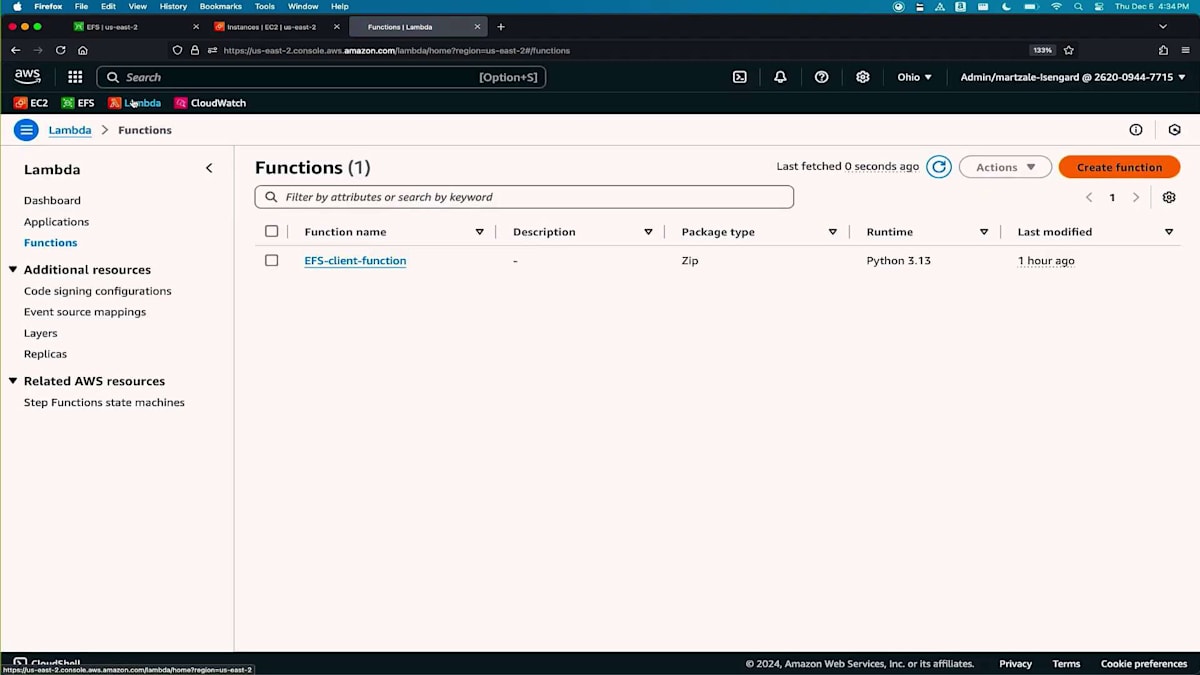Click the AWS logo home icon
This screenshot has height=675, width=1200.
pyautogui.click(x=27, y=77)
